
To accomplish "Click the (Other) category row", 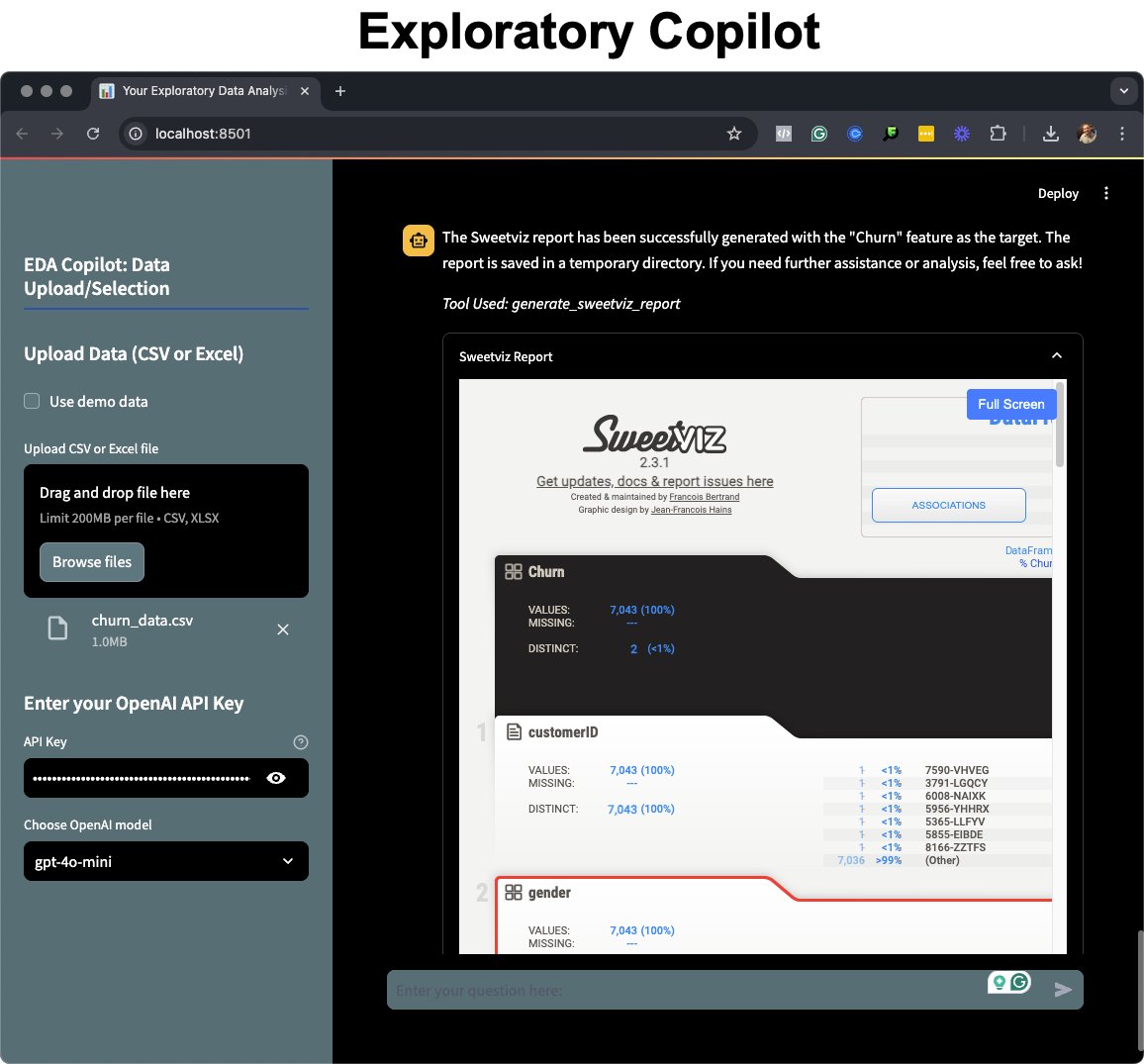I will [x=937, y=860].
